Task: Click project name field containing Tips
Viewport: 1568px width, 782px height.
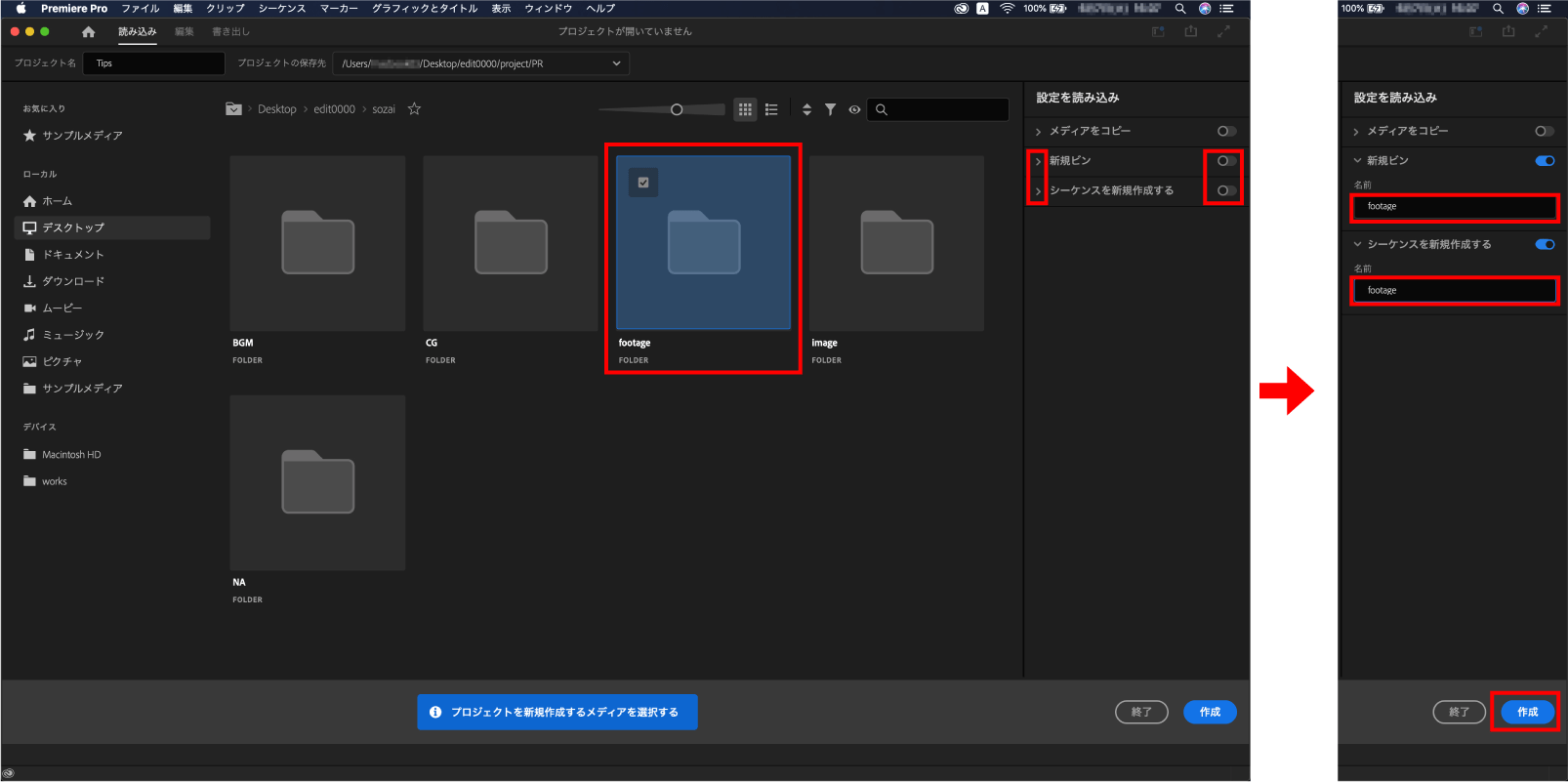Action: click(x=154, y=63)
